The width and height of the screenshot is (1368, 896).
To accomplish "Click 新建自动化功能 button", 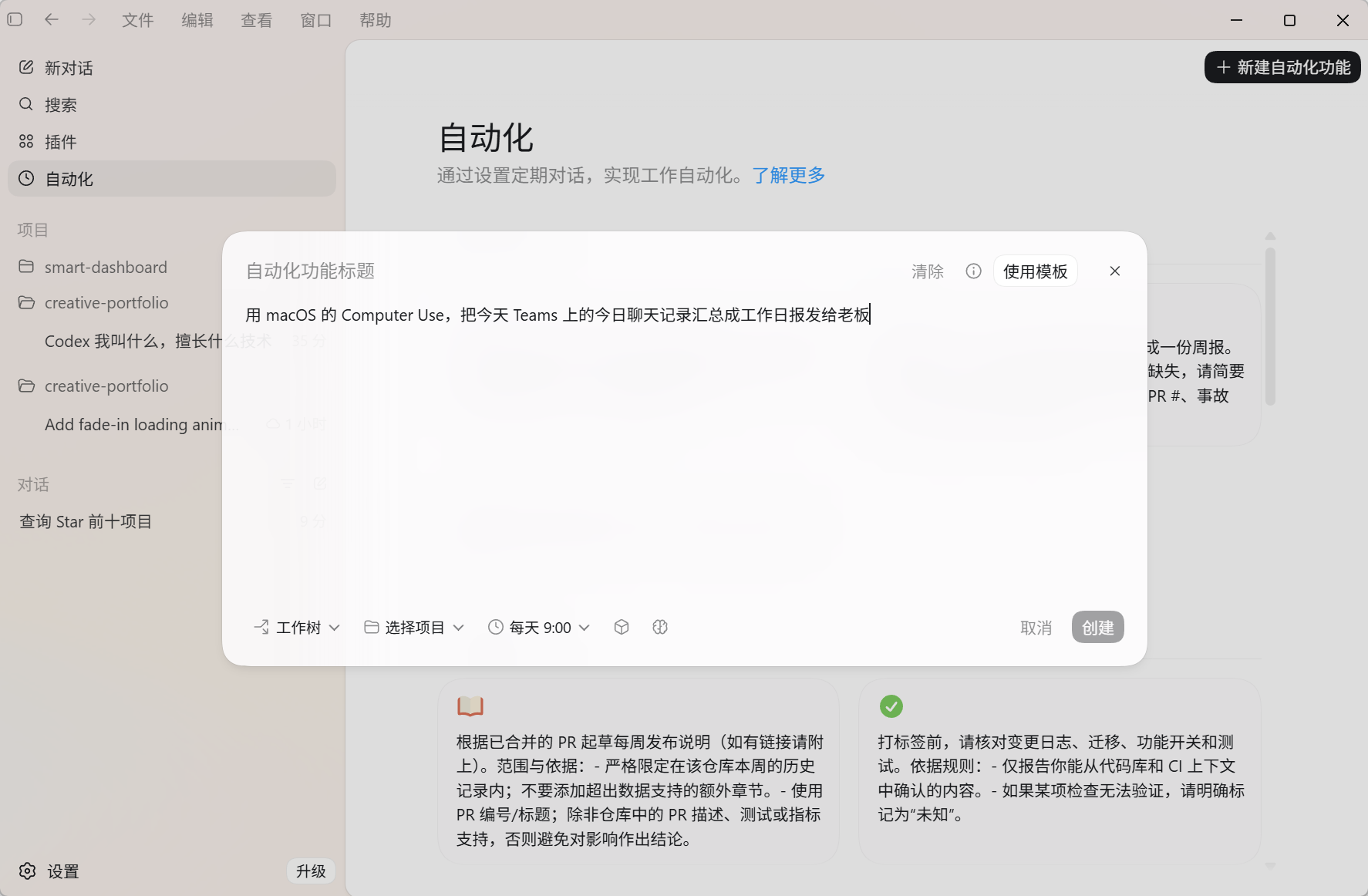I will click(1282, 67).
